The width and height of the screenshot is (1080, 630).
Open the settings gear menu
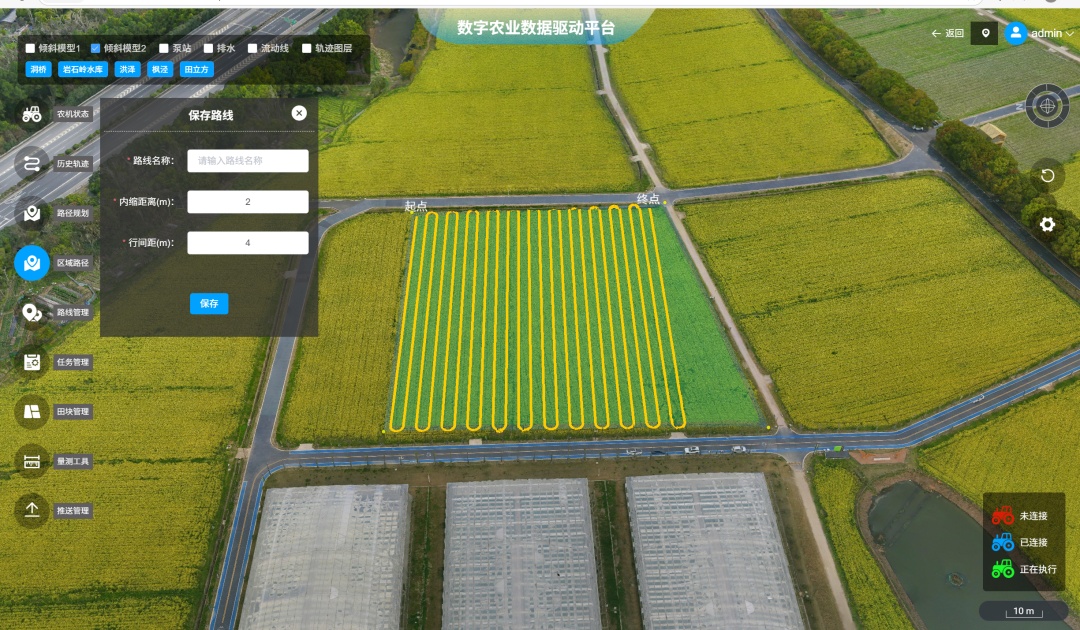(1047, 225)
